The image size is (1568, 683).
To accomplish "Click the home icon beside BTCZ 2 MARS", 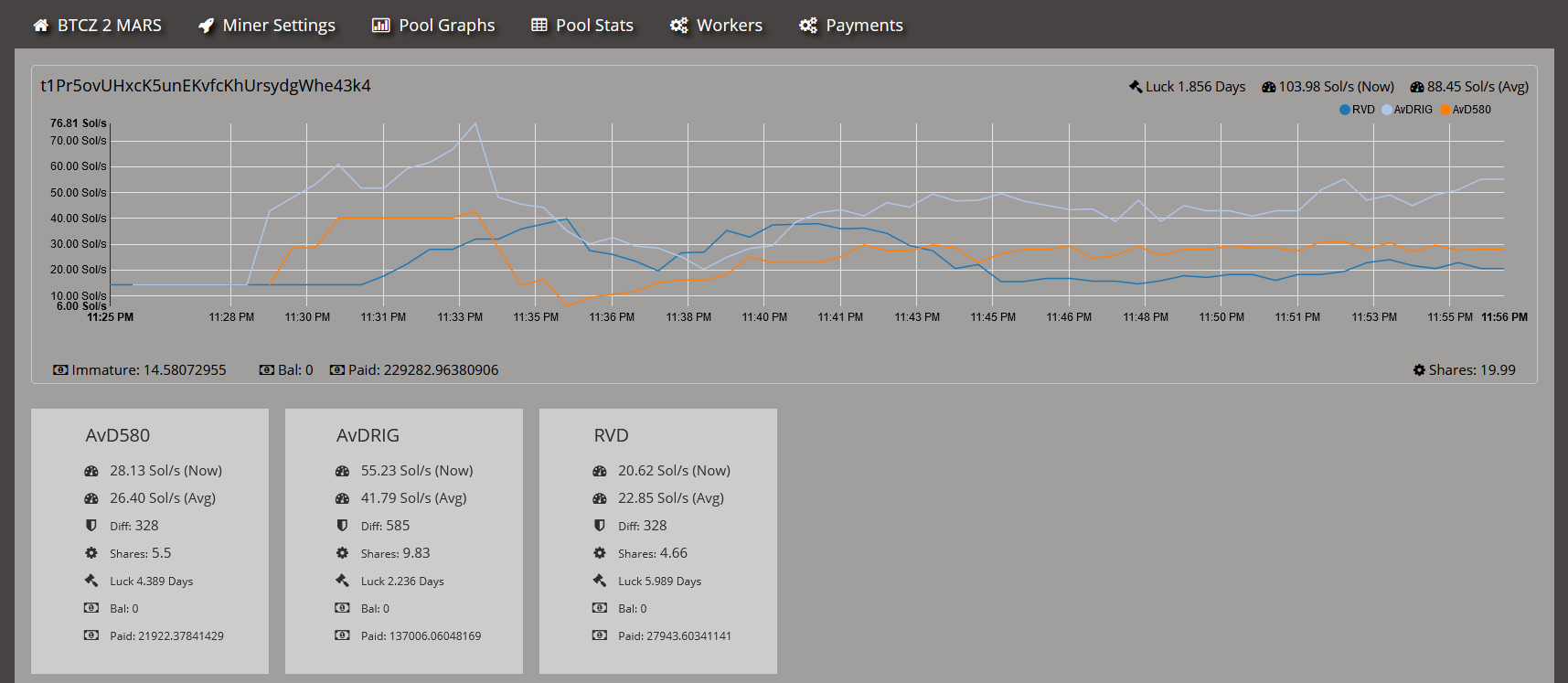I will pyautogui.click(x=41, y=26).
